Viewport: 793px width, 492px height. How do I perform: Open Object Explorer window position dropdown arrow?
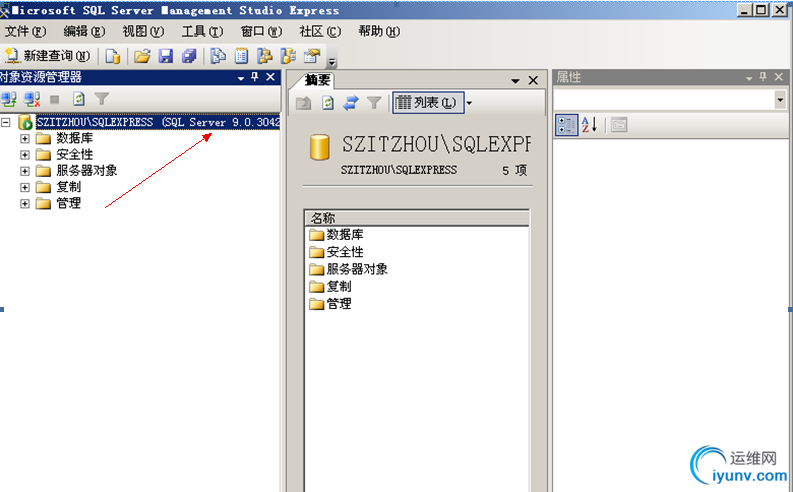(x=241, y=78)
